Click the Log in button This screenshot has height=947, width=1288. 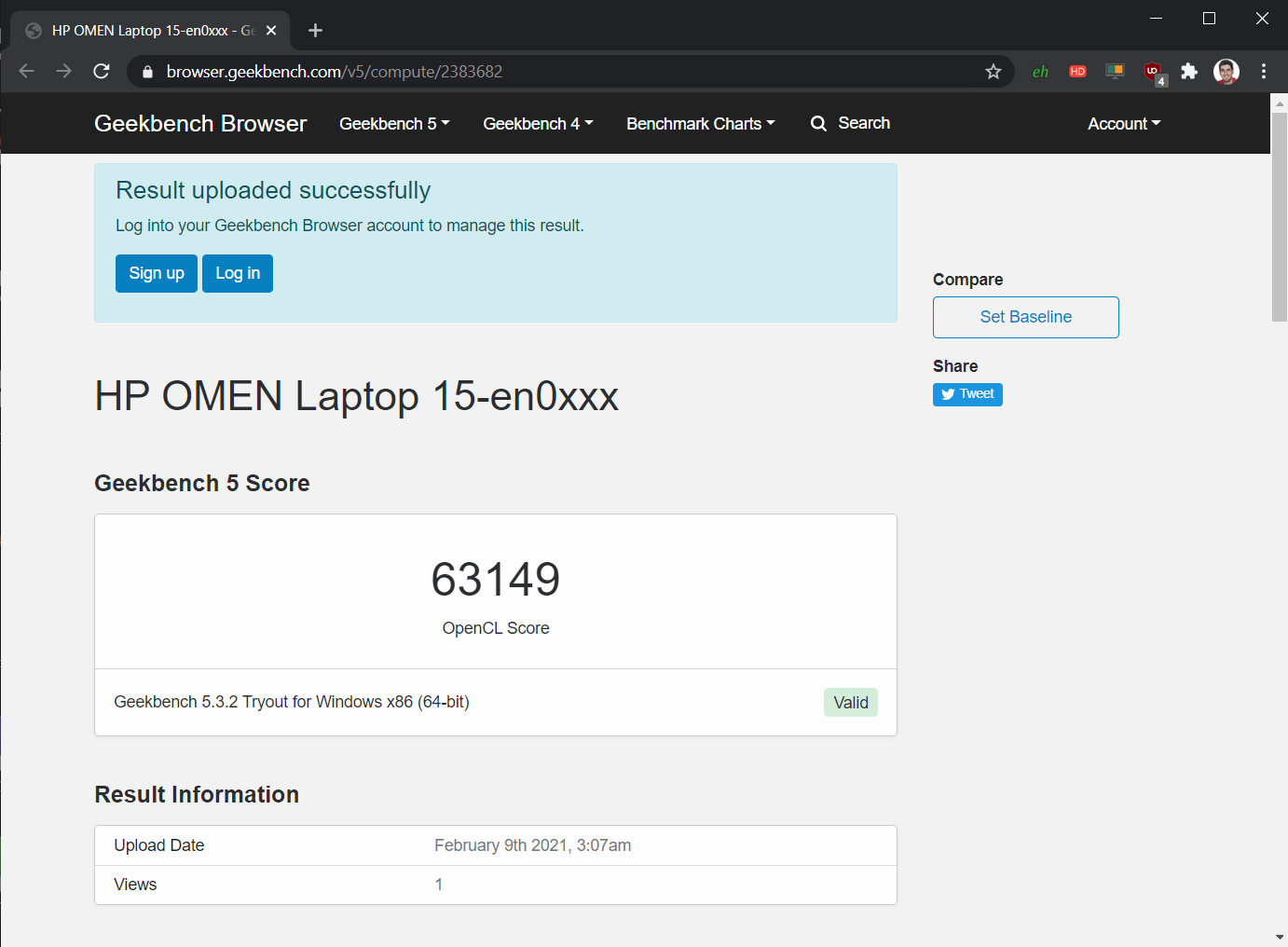pyautogui.click(x=238, y=273)
